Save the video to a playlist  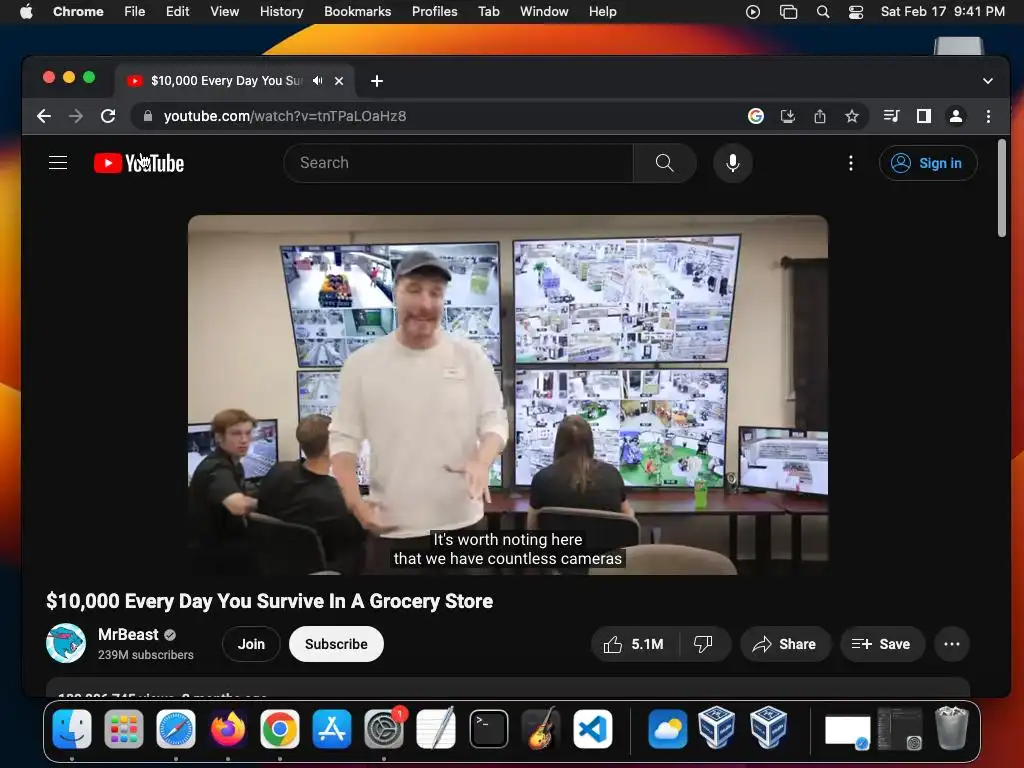click(882, 644)
